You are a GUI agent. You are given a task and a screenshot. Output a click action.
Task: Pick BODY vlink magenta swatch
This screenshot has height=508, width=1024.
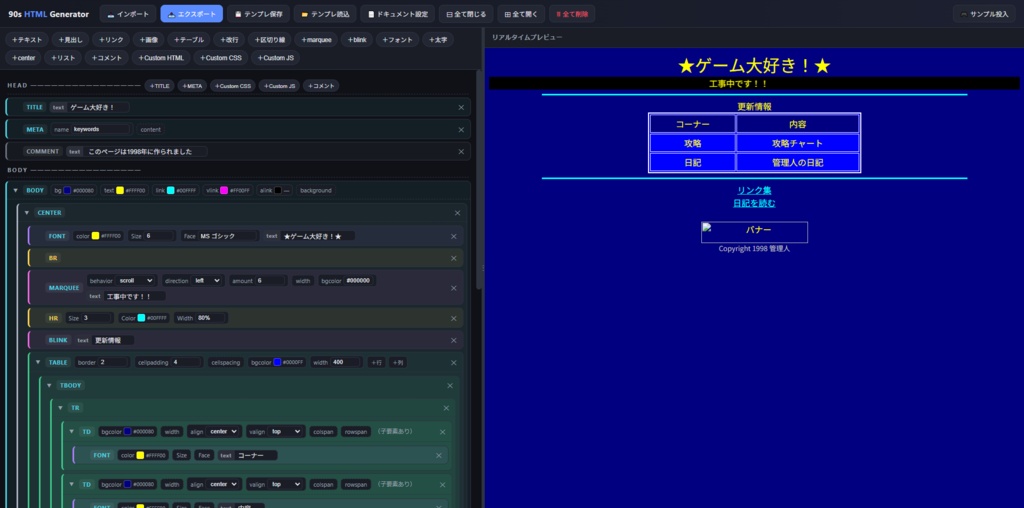coord(224,191)
